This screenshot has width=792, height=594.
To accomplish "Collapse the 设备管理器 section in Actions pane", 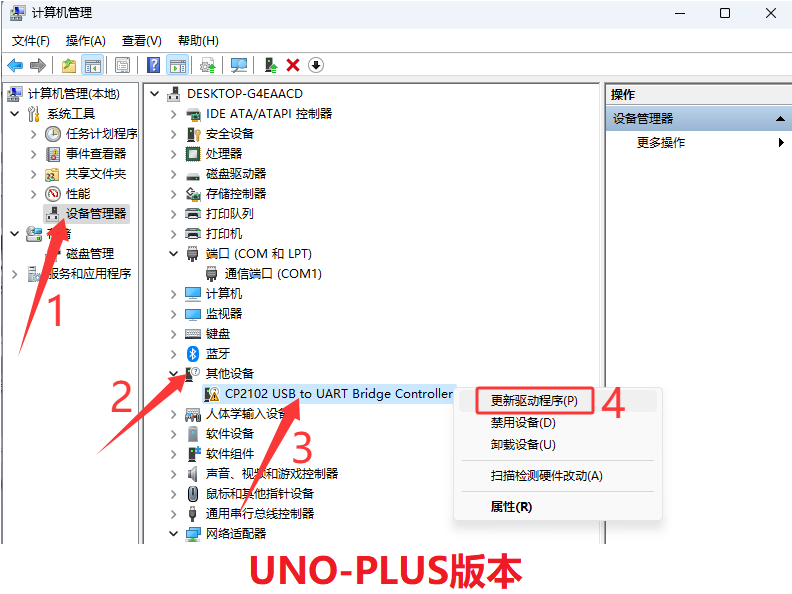I will [780, 119].
